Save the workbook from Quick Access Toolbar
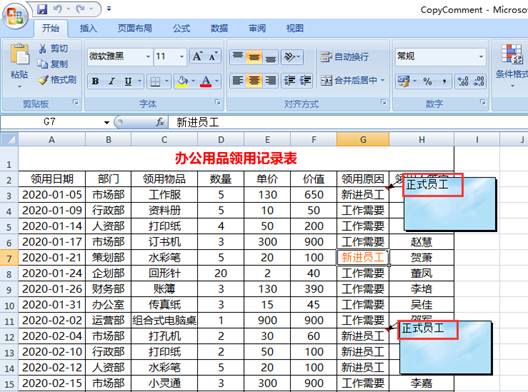This screenshot has height=392, width=528. pyautogui.click(x=42, y=9)
